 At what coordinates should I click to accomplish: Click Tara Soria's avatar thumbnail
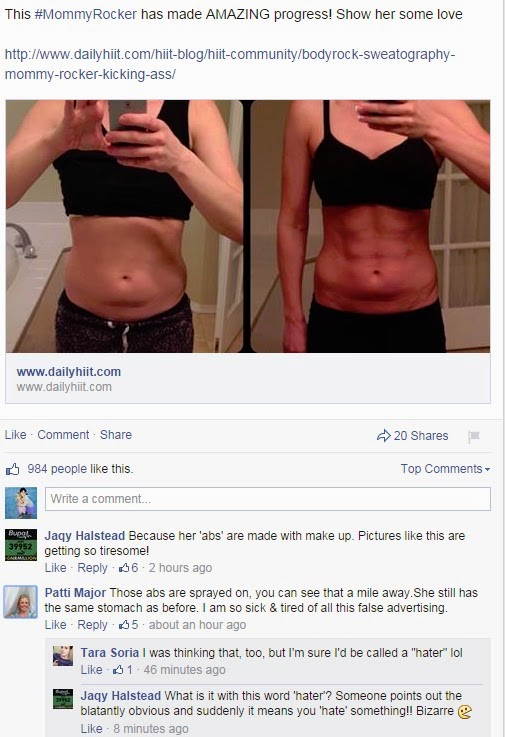[63, 656]
